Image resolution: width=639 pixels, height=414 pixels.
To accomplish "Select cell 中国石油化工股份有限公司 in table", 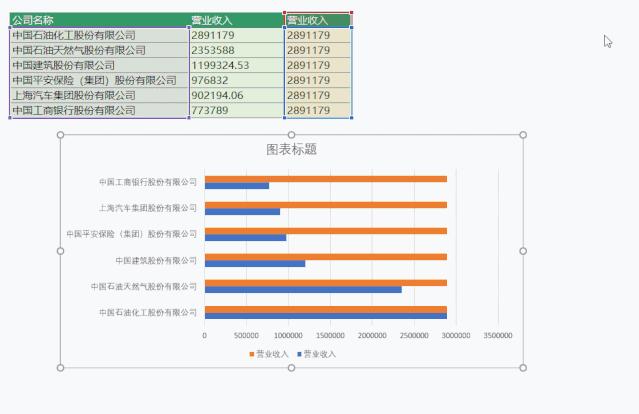I will (x=99, y=35).
